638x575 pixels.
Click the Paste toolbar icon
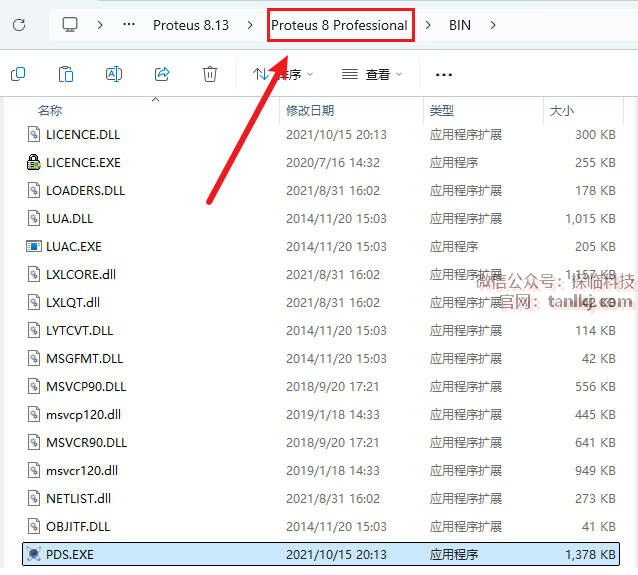click(66, 74)
